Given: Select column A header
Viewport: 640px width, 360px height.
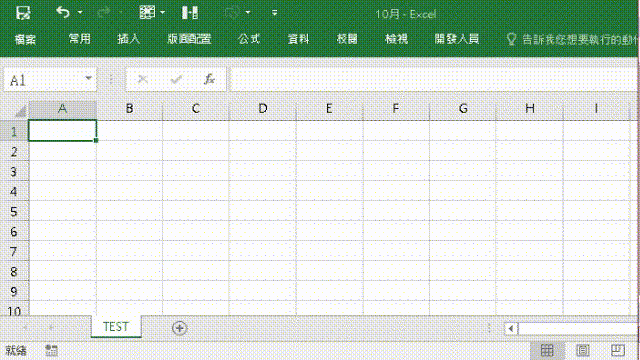Looking at the screenshot, I should (62, 109).
